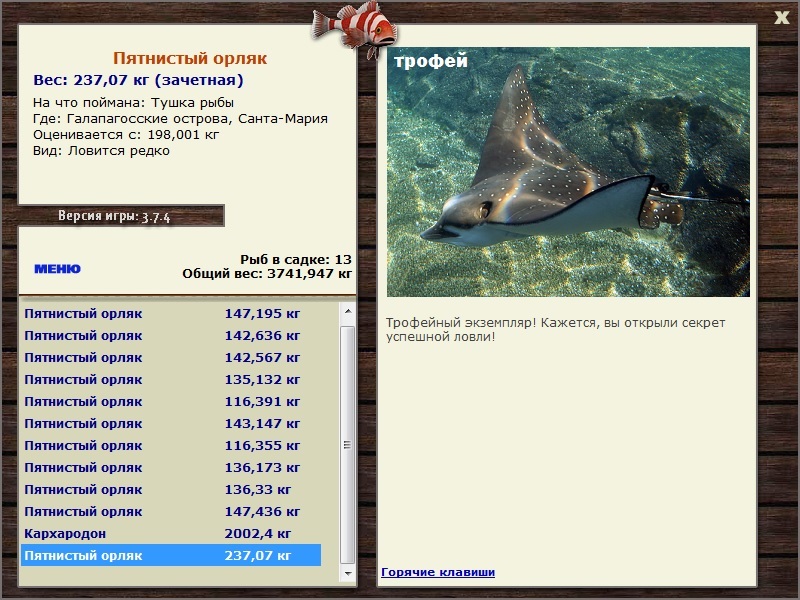
Task: Click the striped red fish icon
Action: (x=354, y=28)
